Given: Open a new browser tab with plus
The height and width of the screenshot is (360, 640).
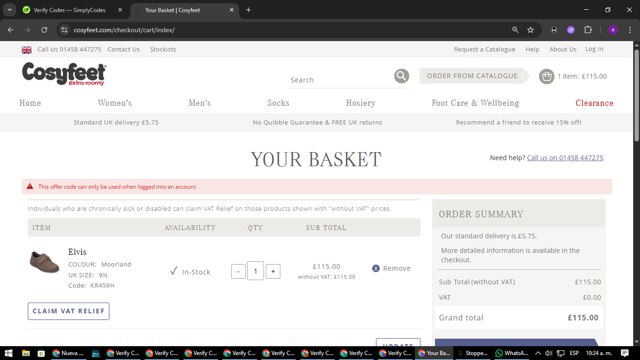Looking at the screenshot, I should point(248,10).
